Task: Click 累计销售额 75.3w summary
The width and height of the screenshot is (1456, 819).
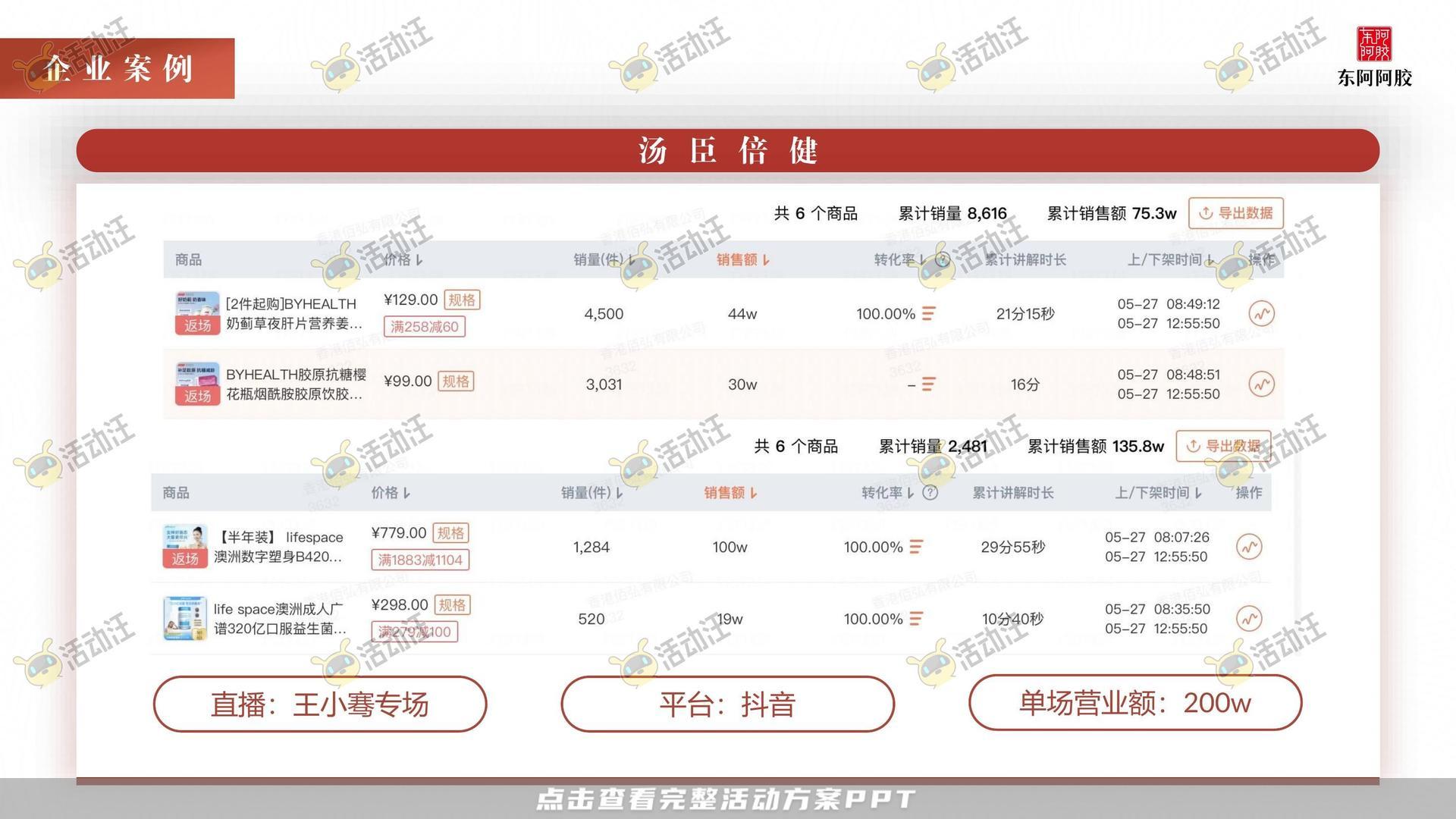Action: 1112,214
